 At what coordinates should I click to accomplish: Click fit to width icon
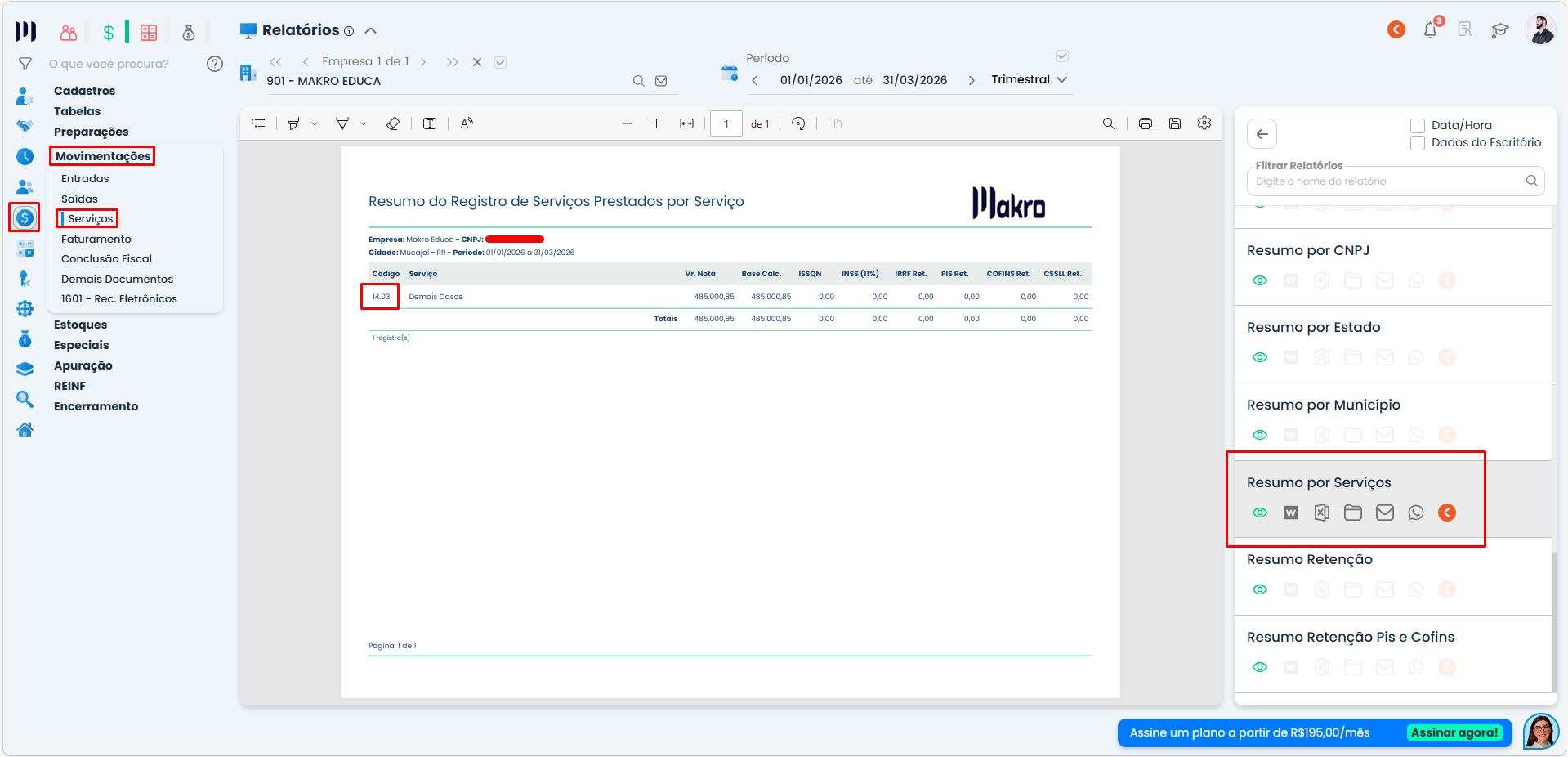[x=687, y=123]
